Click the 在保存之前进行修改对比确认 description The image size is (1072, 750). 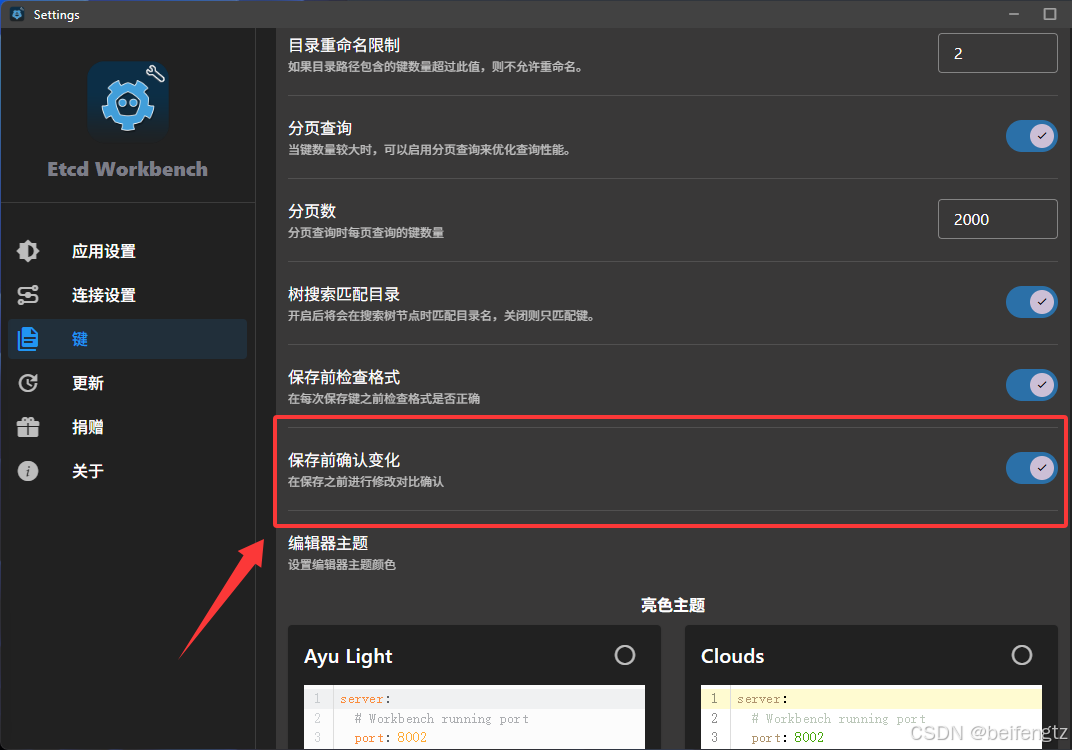tap(366, 481)
